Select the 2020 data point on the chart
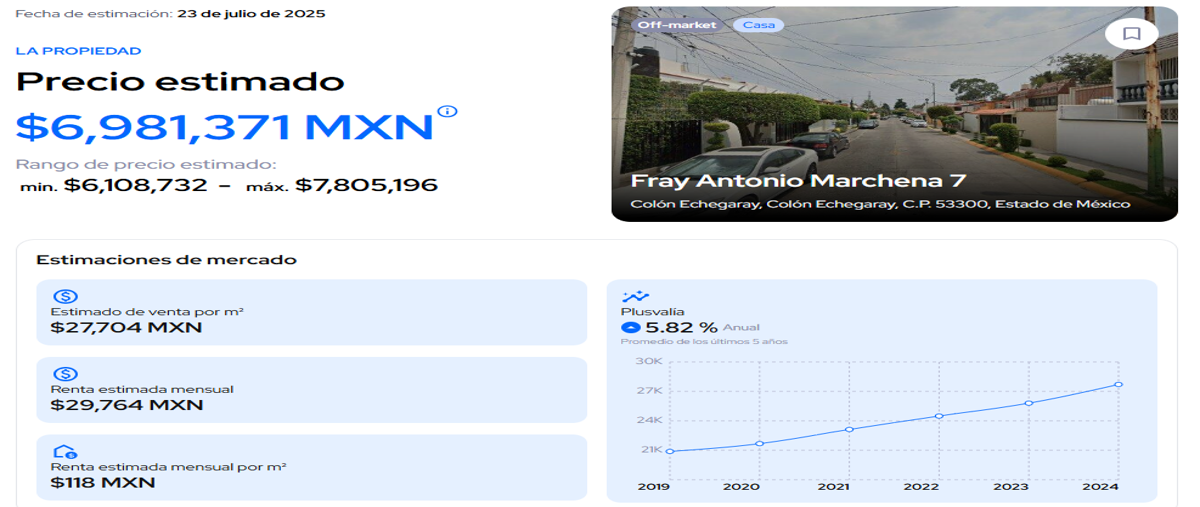This screenshot has height=507, width=1200. click(x=759, y=443)
